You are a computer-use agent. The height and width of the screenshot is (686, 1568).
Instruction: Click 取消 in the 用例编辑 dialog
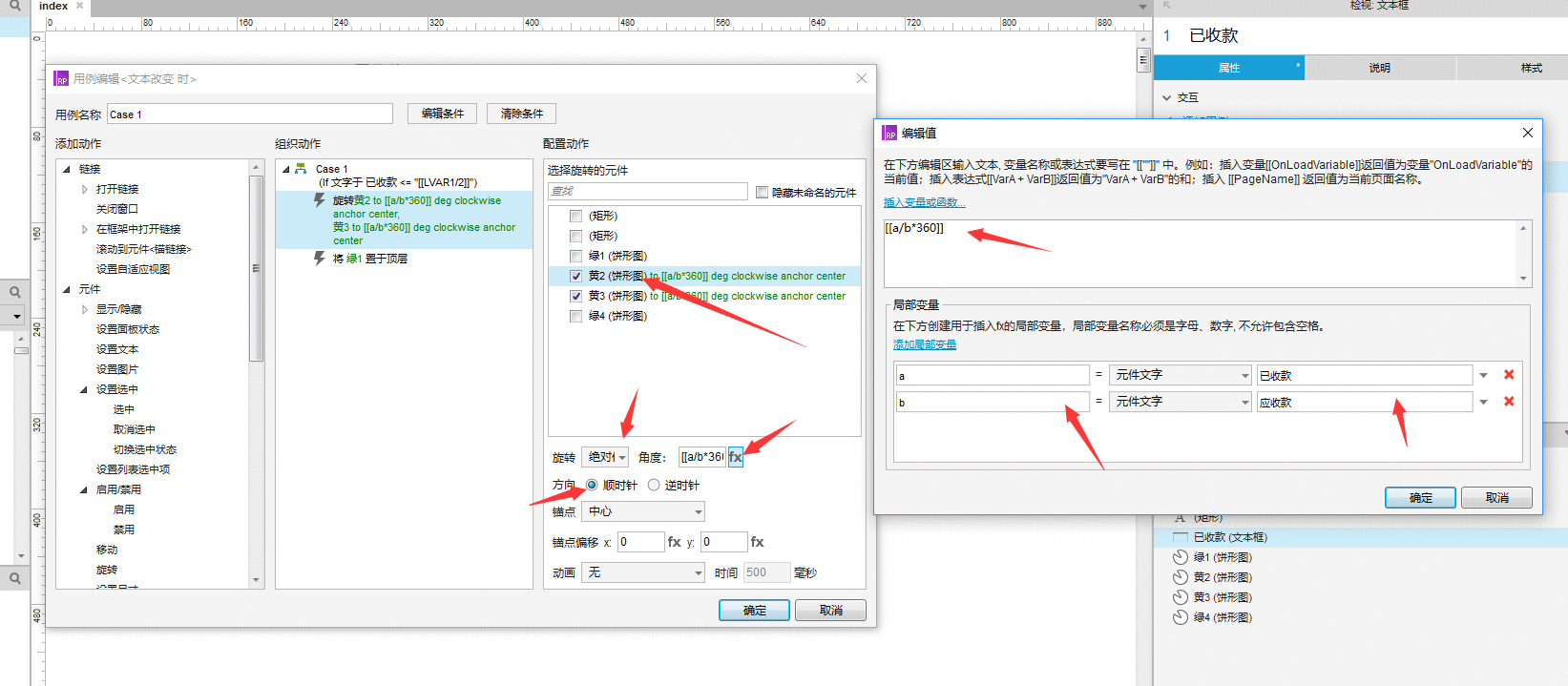pyautogui.click(x=831, y=611)
